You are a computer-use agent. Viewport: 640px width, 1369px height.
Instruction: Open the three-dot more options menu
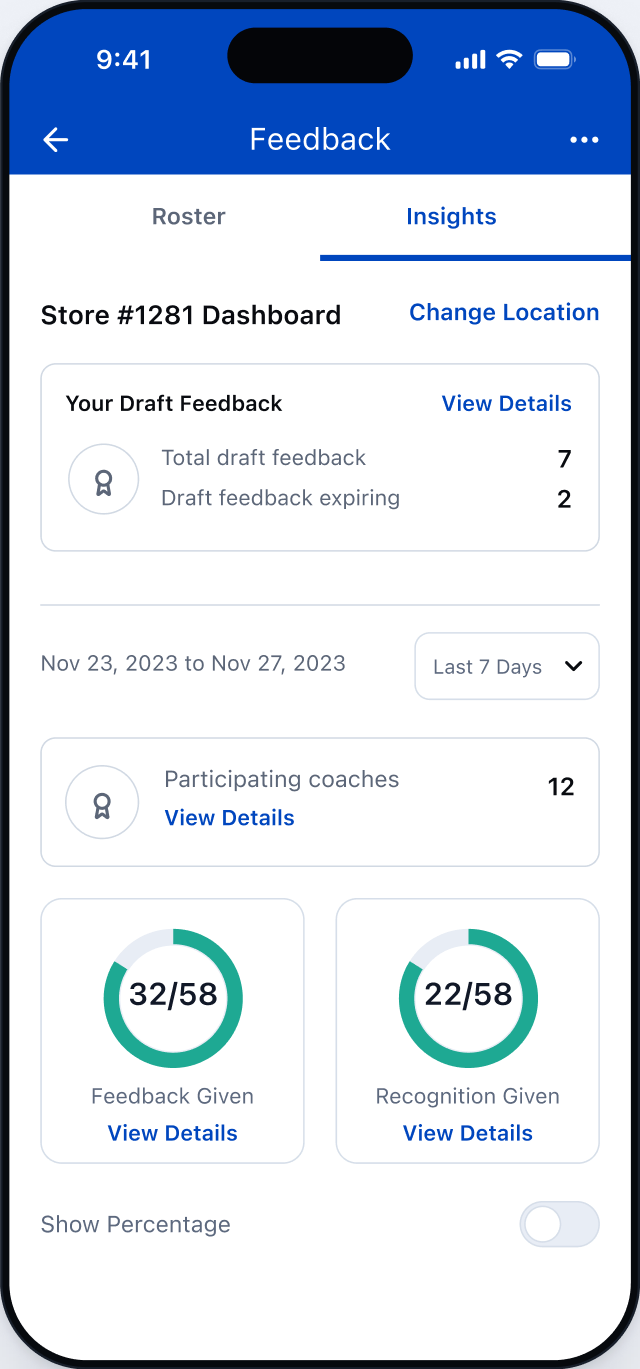(x=584, y=140)
